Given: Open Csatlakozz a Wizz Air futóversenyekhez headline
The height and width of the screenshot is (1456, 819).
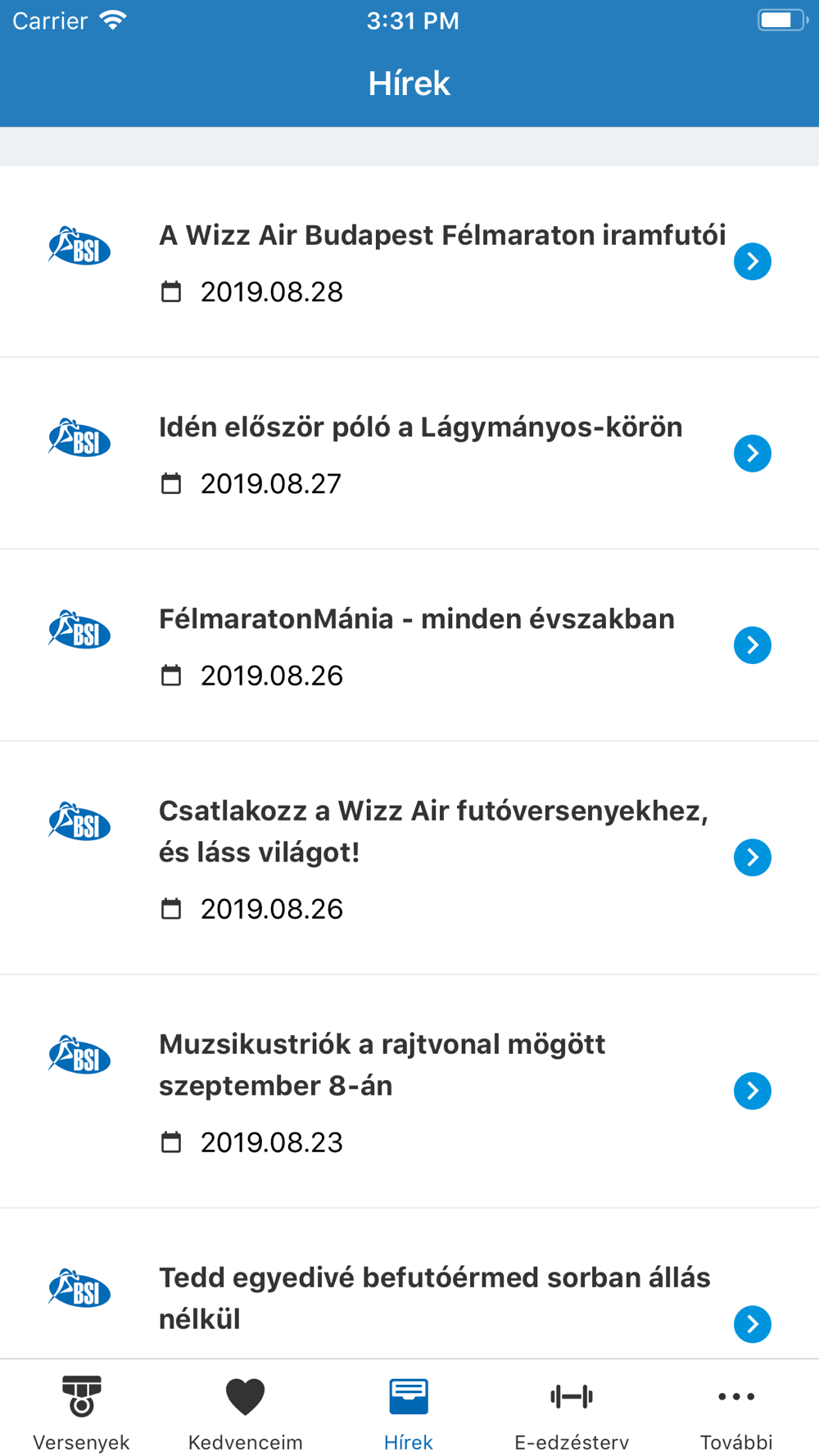Looking at the screenshot, I should (x=434, y=831).
